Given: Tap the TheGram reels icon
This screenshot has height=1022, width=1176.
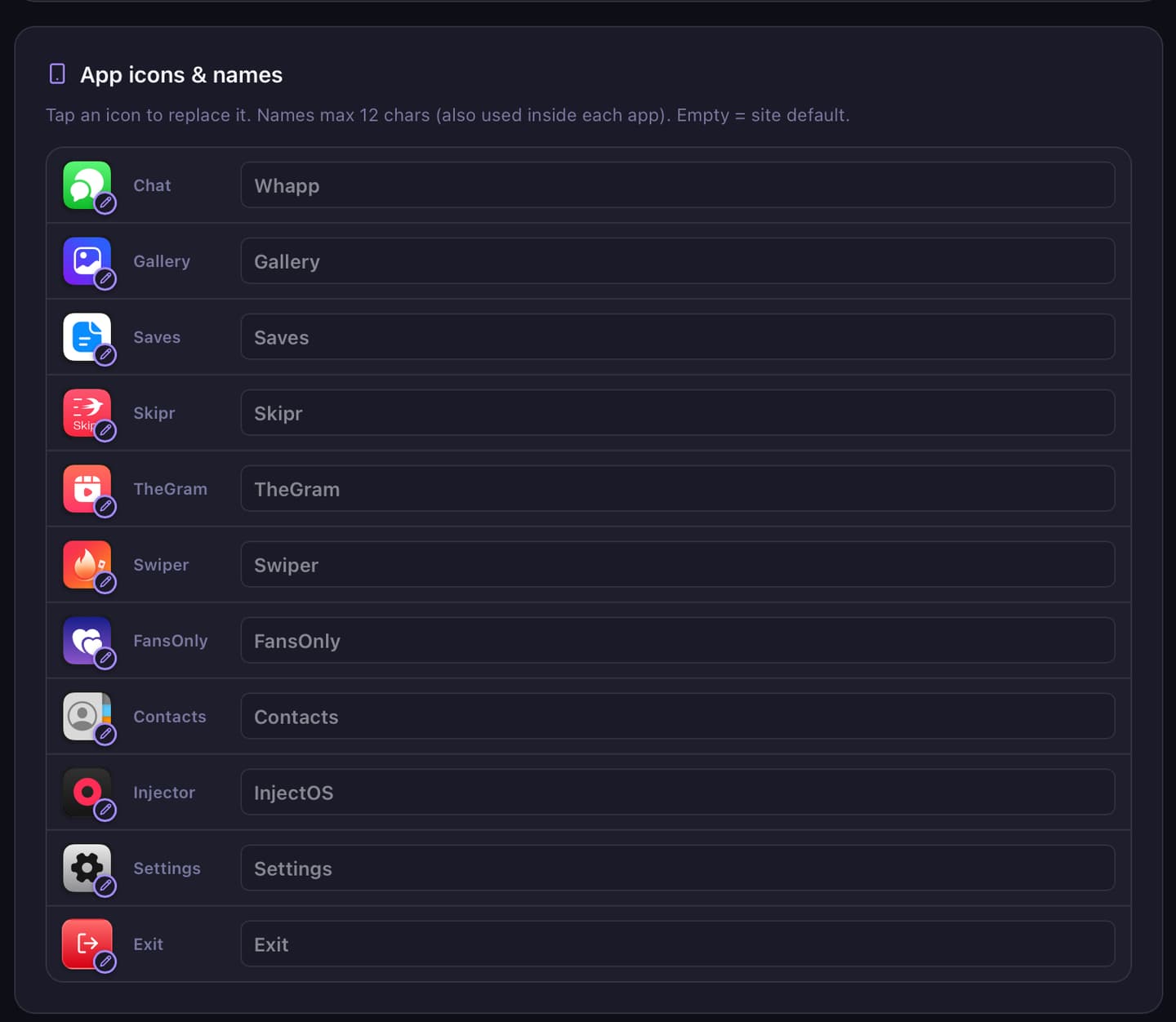Looking at the screenshot, I should click(x=87, y=489).
